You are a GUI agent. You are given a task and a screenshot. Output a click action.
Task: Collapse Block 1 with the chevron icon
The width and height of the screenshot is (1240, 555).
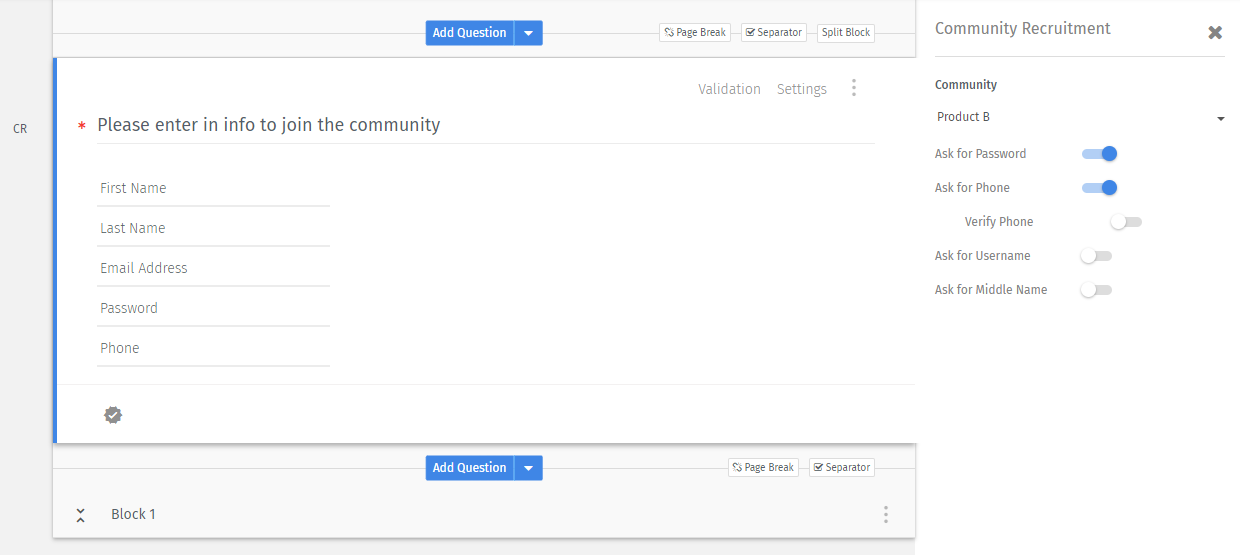tap(81, 515)
